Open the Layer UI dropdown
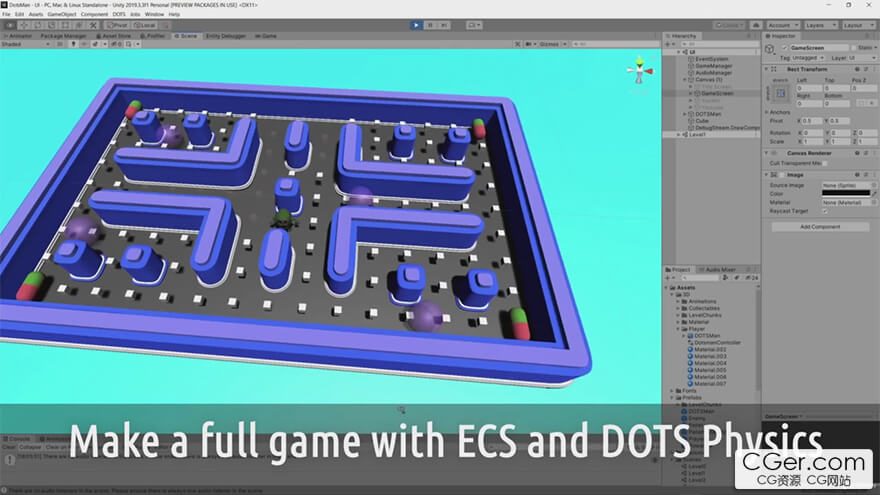Screen dimensions: 880x495 click(x=863, y=58)
